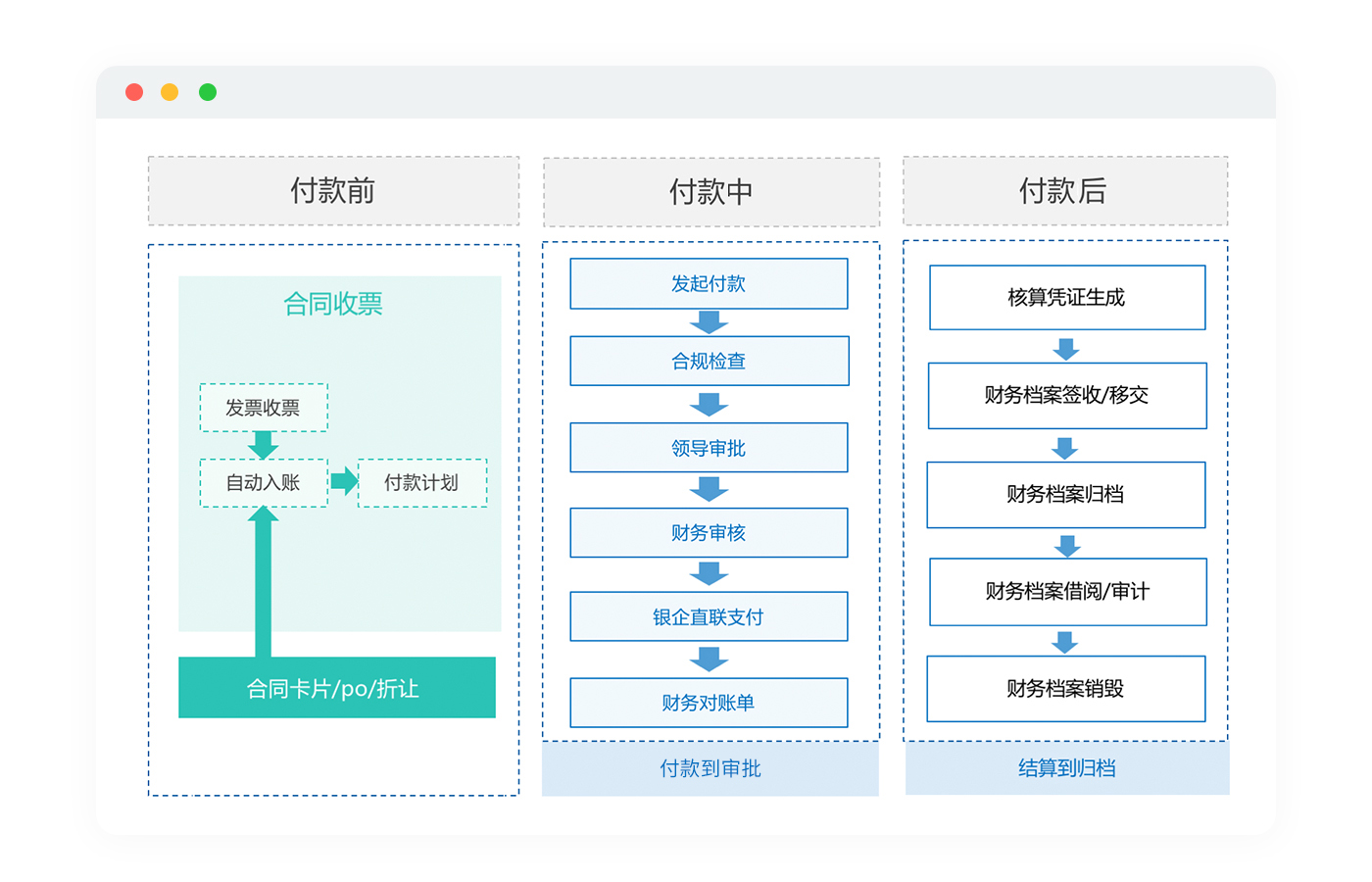Click arrow from 自动入账 to 付款计划
The width and height of the screenshot is (1372, 882).
pyautogui.click(x=344, y=481)
